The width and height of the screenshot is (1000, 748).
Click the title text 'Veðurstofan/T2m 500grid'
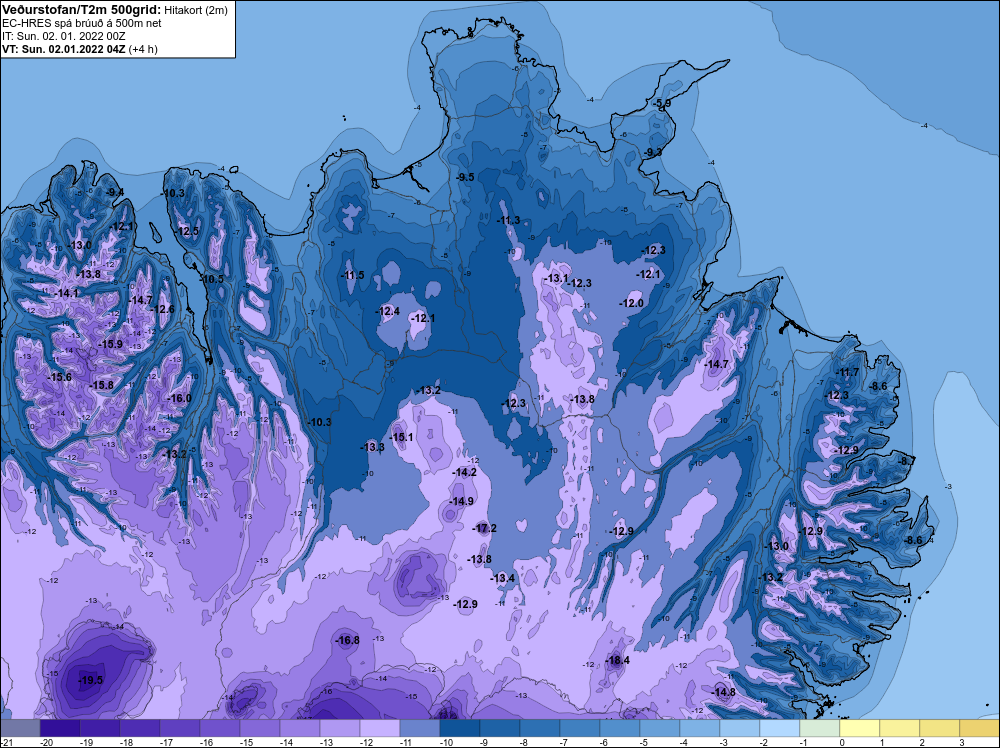pos(79,9)
